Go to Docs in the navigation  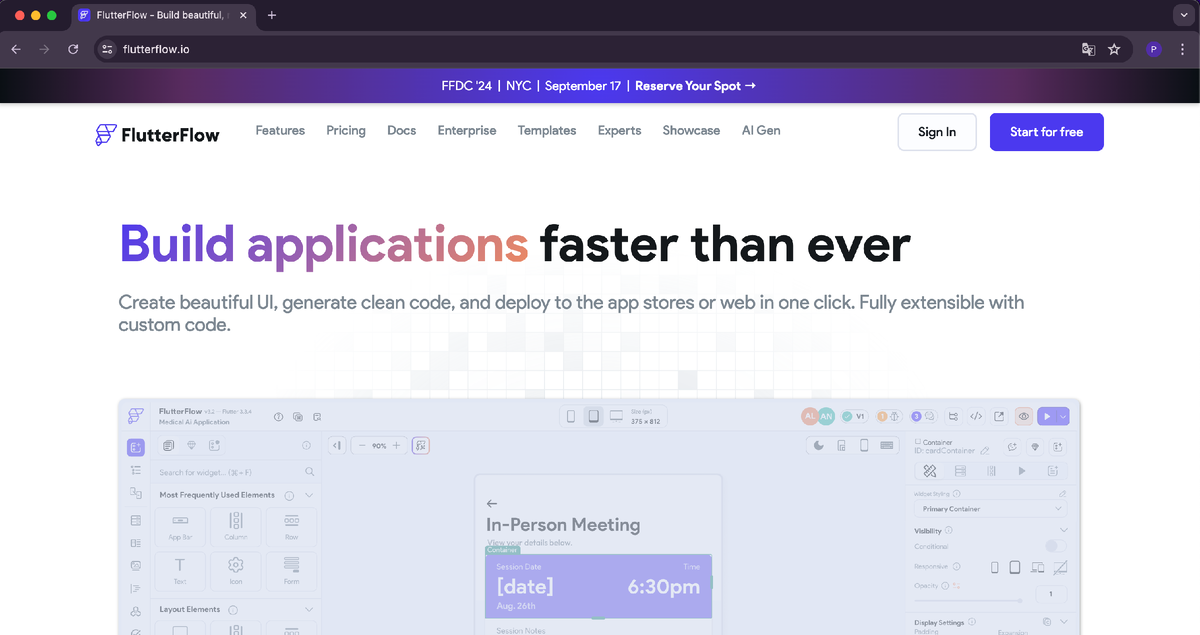point(401,131)
